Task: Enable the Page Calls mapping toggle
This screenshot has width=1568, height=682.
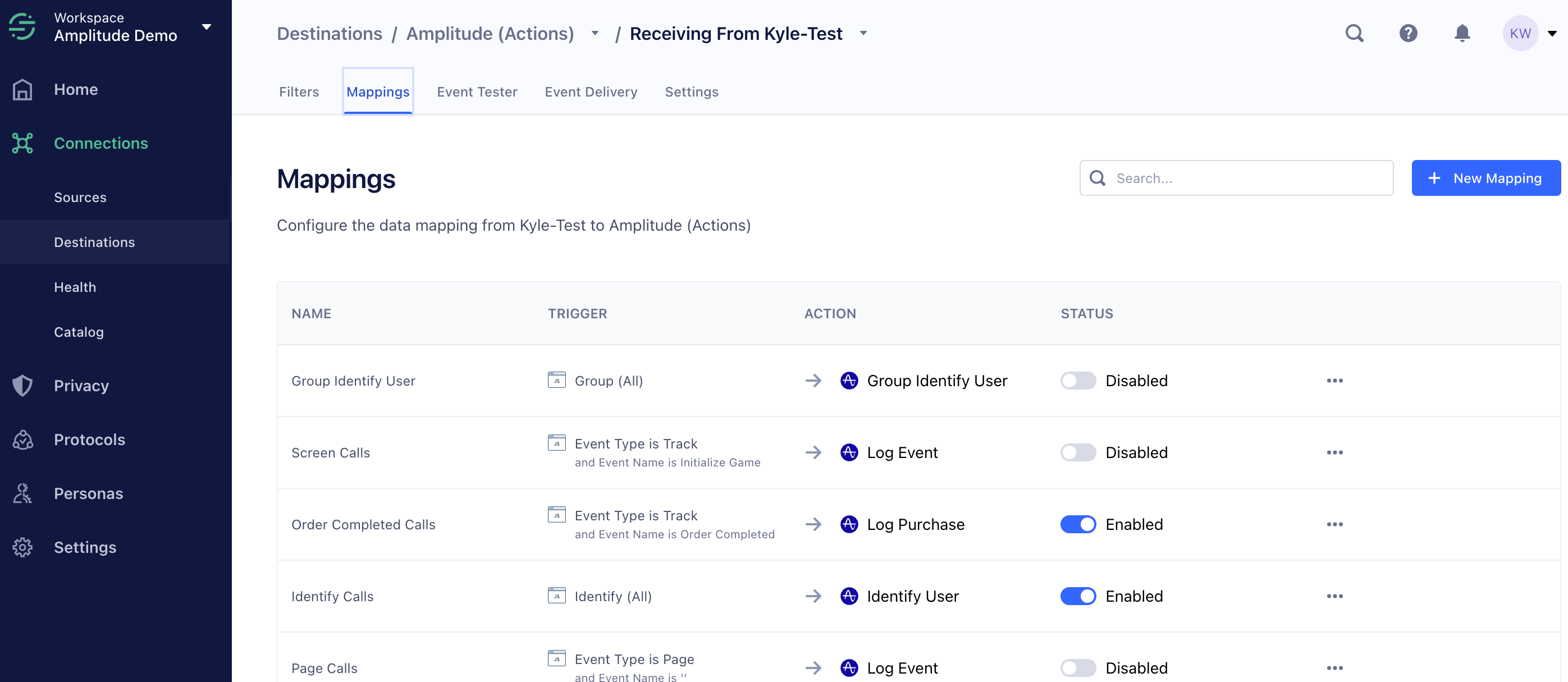Action: point(1077,667)
